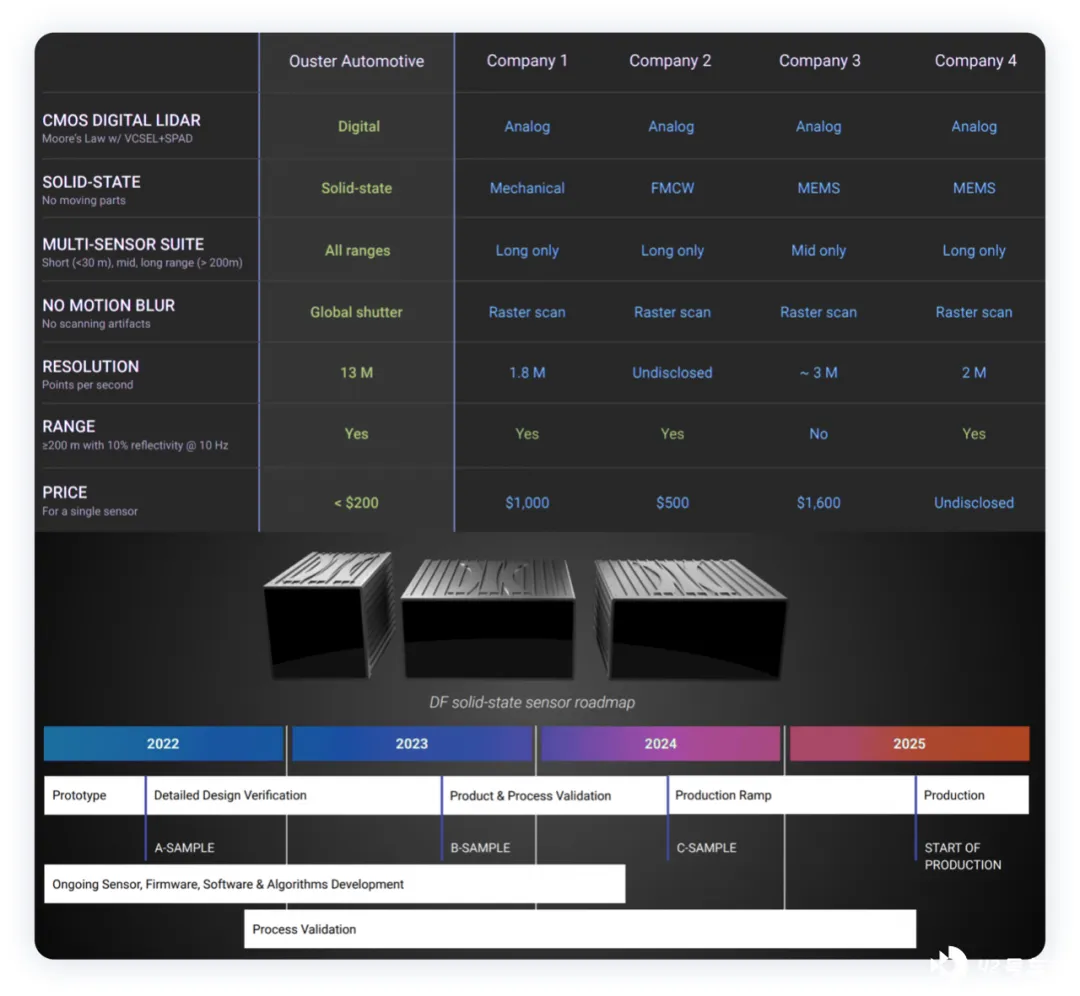Click the START OF PRODUCTION milestone
Screen dimensions: 1080x996
(962, 856)
